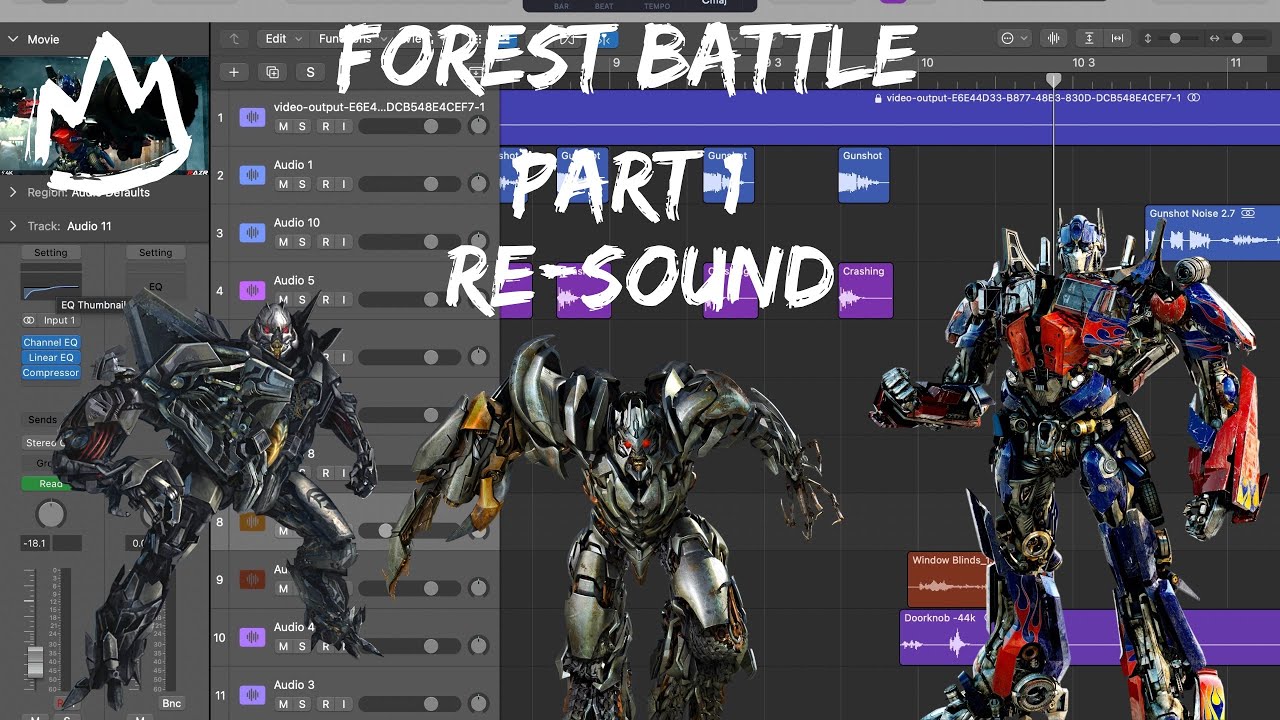Click the Audio 1 track volume slider
The height and width of the screenshot is (720, 1280).
pyautogui.click(x=410, y=184)
